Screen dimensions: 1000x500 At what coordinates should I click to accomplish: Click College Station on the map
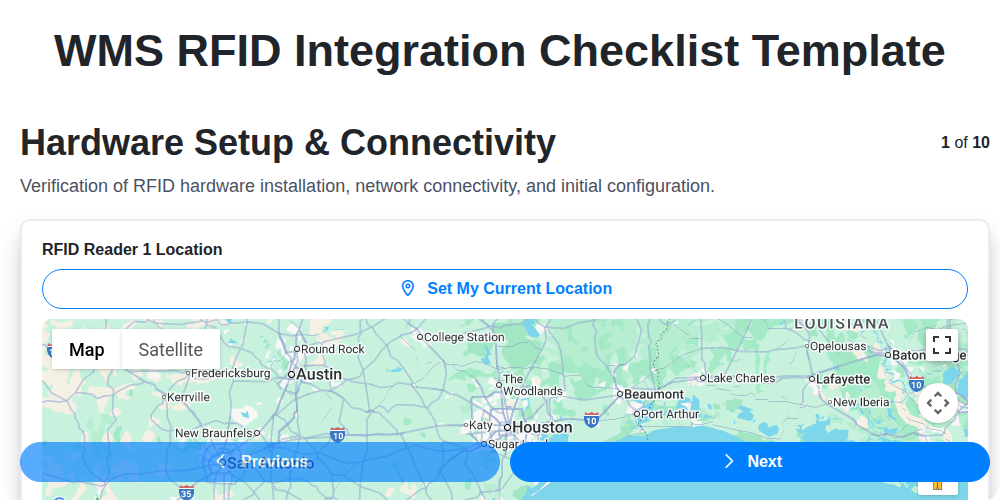pos(464,337)
